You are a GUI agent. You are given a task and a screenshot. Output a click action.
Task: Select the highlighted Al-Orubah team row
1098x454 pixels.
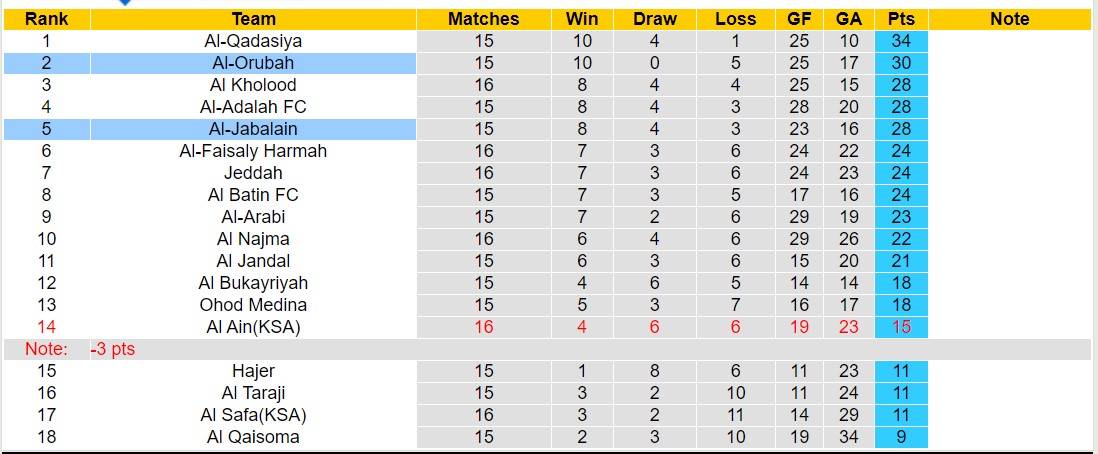tap(253, 63)
